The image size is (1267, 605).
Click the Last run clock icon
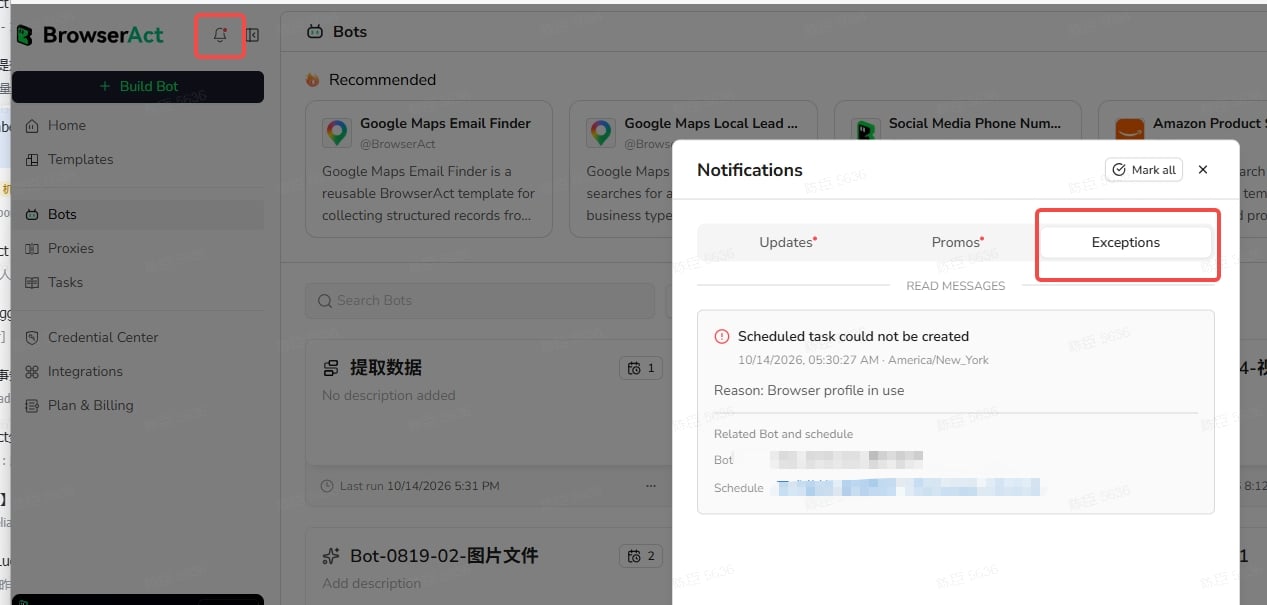tap(327, 486)
